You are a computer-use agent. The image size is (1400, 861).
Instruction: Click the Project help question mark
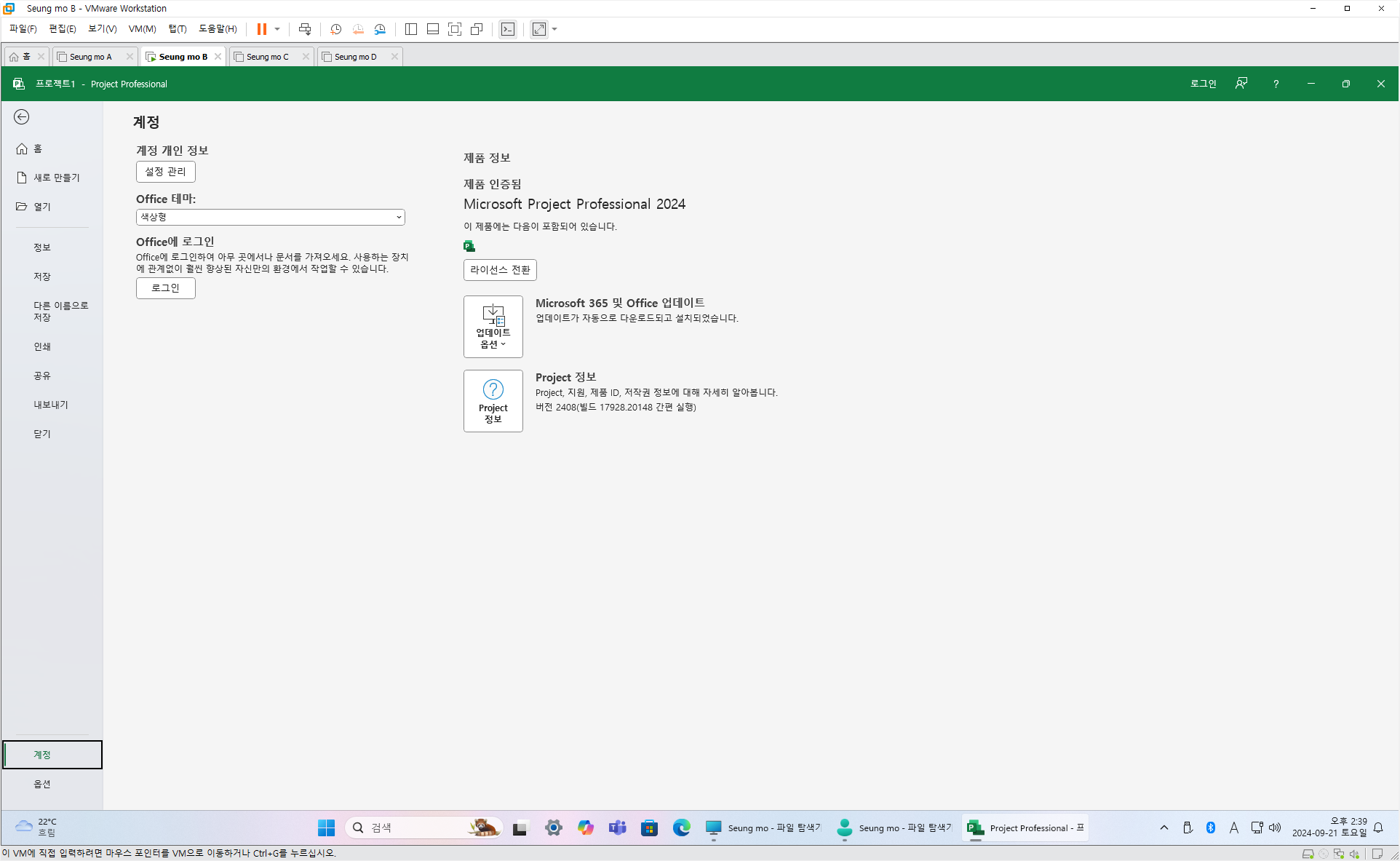(x=1276, y=84)
